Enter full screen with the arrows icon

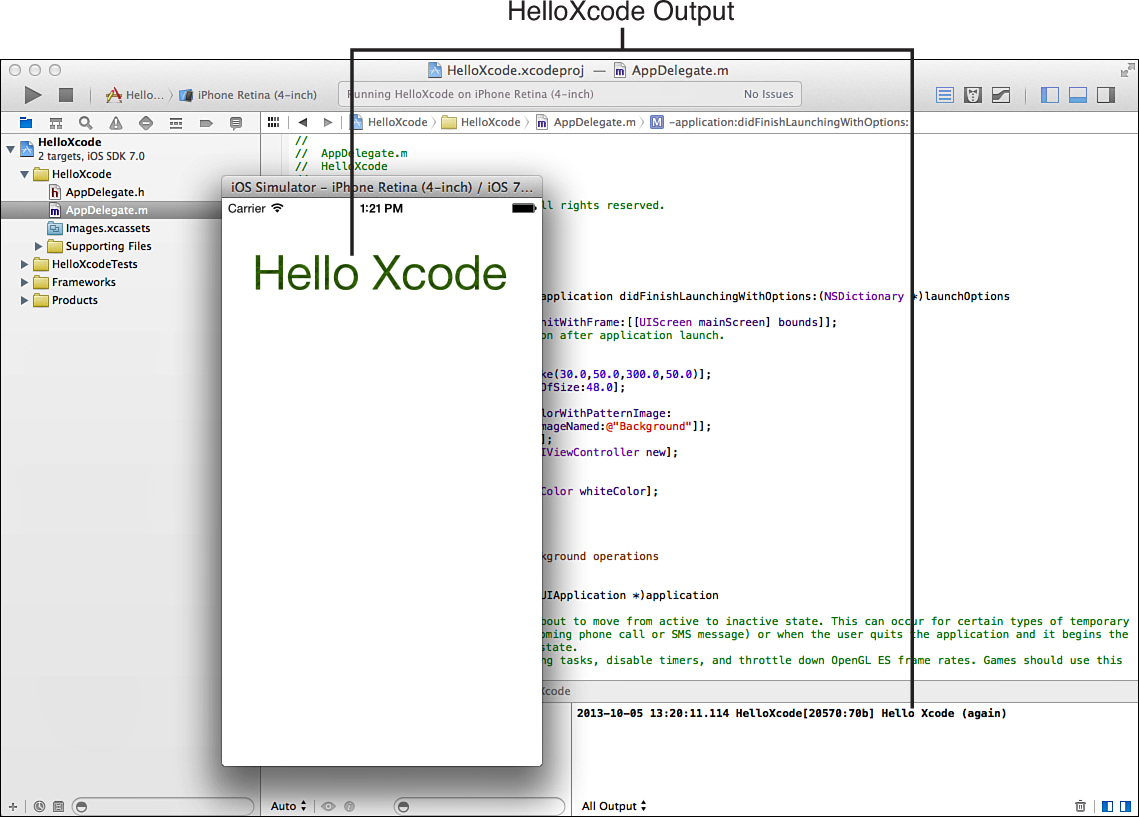[x=1127, y=70]
